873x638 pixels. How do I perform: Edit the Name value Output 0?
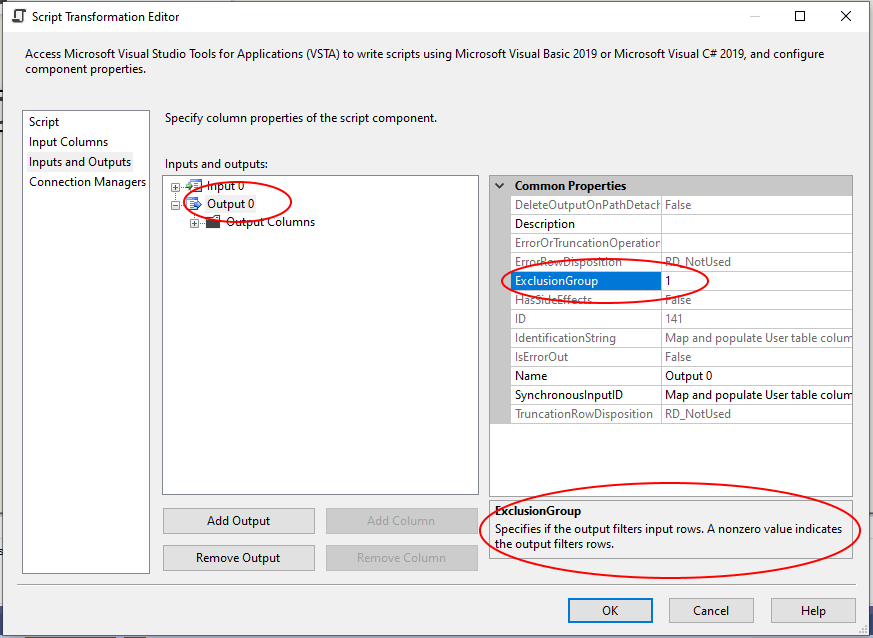tap(757, 376)
